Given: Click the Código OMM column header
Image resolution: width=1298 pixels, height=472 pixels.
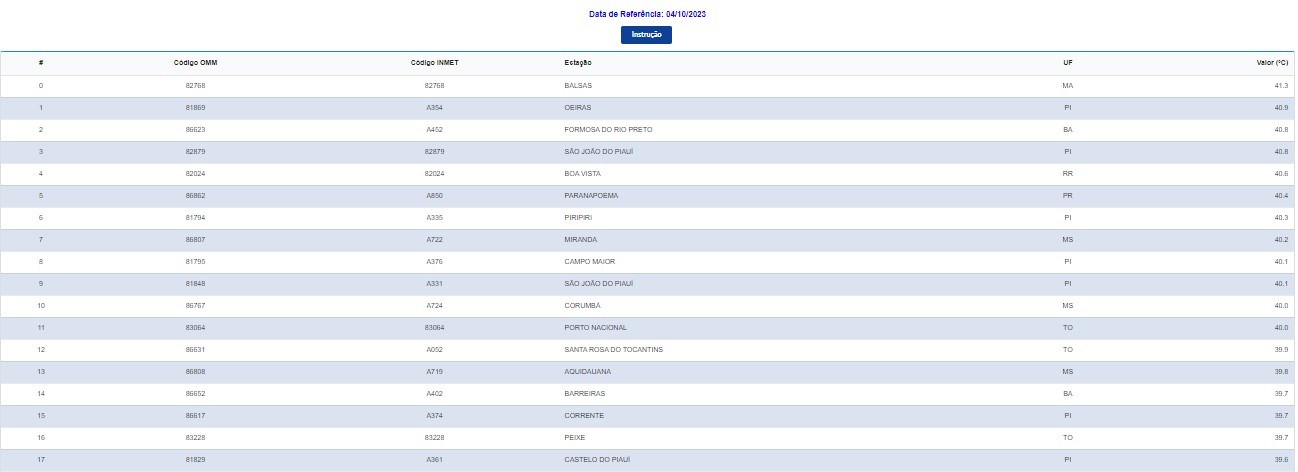Looking at the screenshot, I should [x=195, y=63].
